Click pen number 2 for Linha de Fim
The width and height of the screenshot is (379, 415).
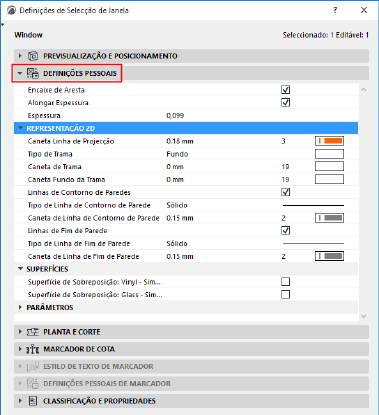coord(283,256)
